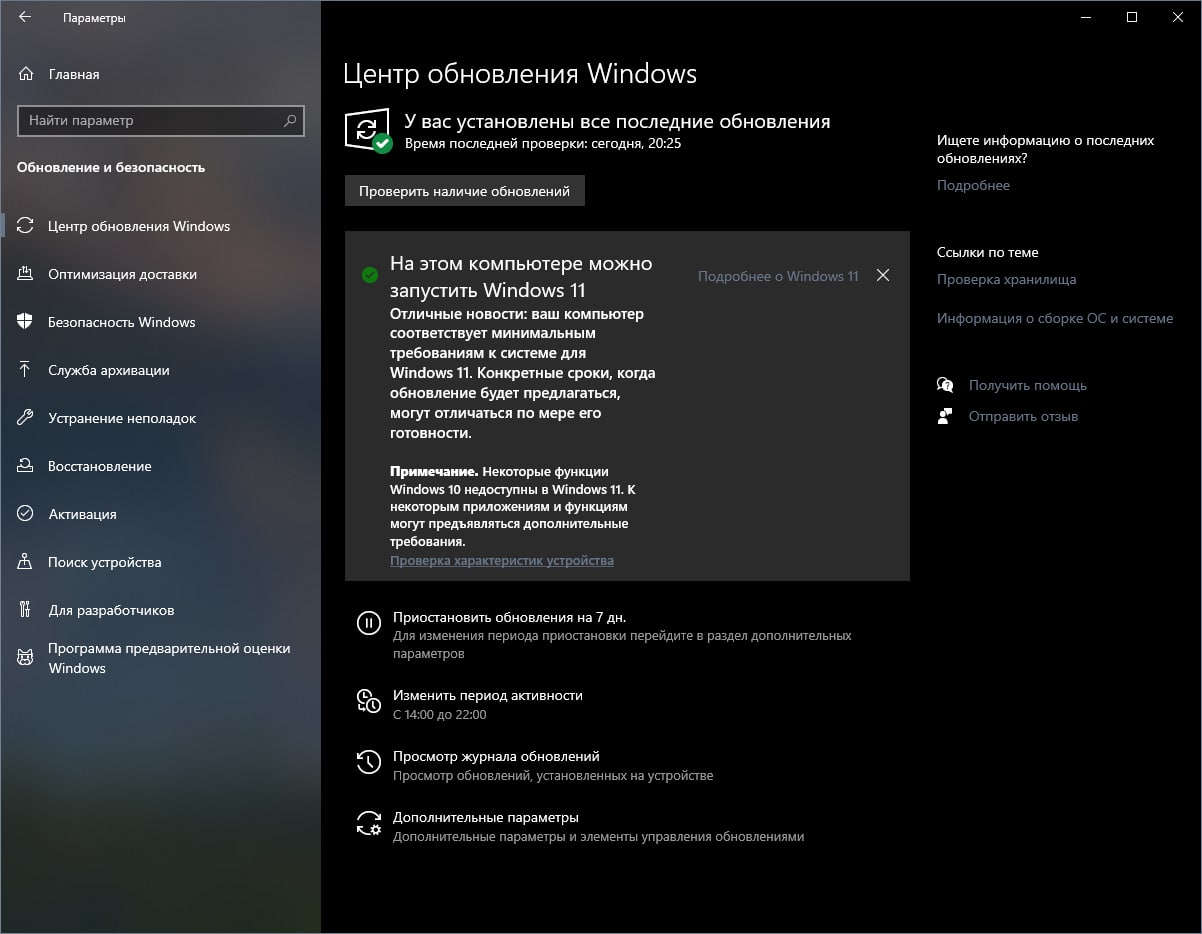Click the Поиск устройства locator icon

(x=26, y=562)
